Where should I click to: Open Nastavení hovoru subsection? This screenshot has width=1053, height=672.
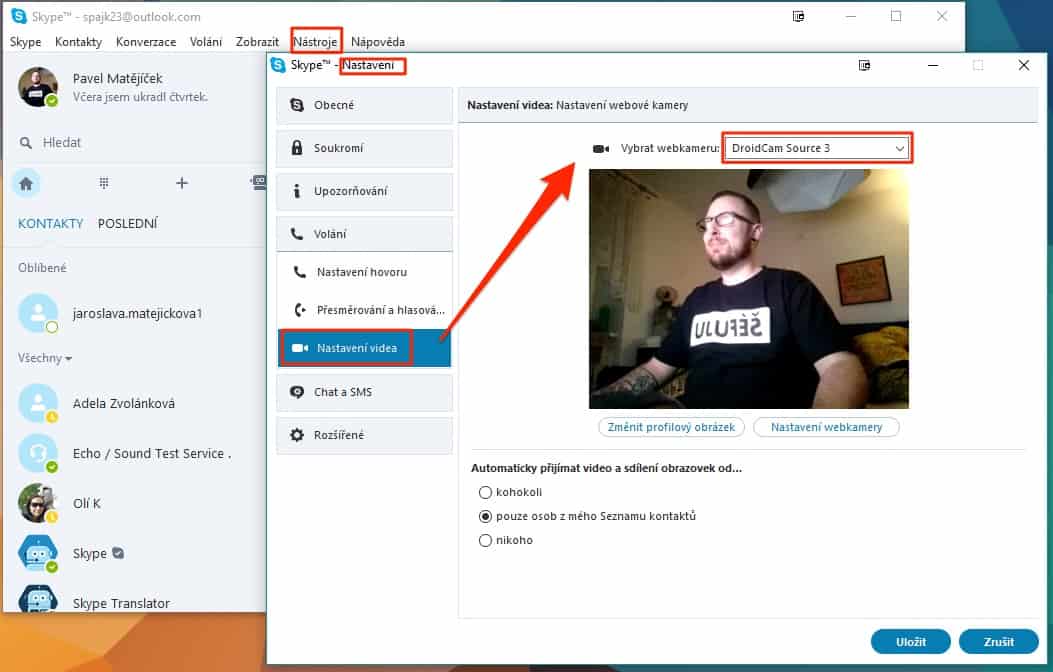tap(365, 272)
